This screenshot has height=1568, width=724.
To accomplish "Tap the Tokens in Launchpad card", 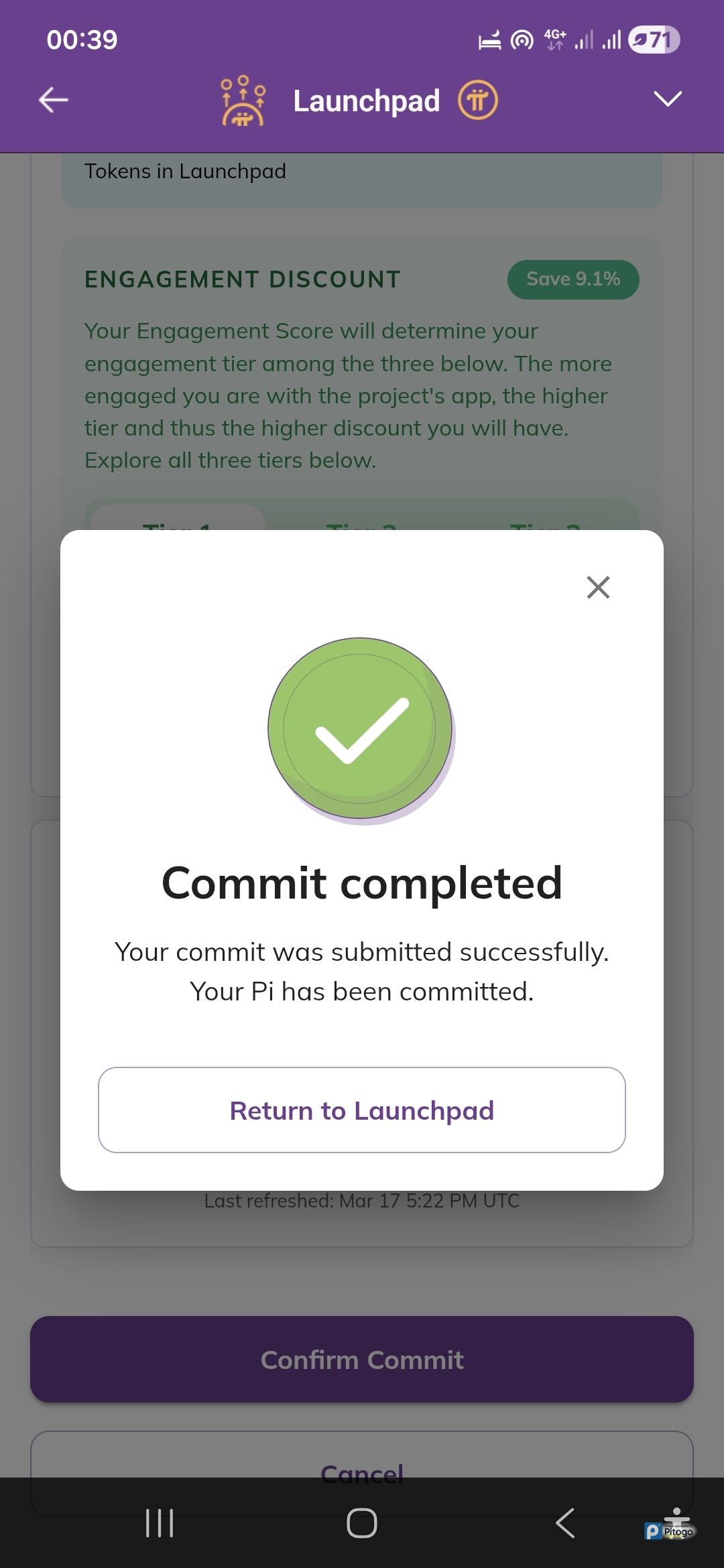I will [362, 178].
